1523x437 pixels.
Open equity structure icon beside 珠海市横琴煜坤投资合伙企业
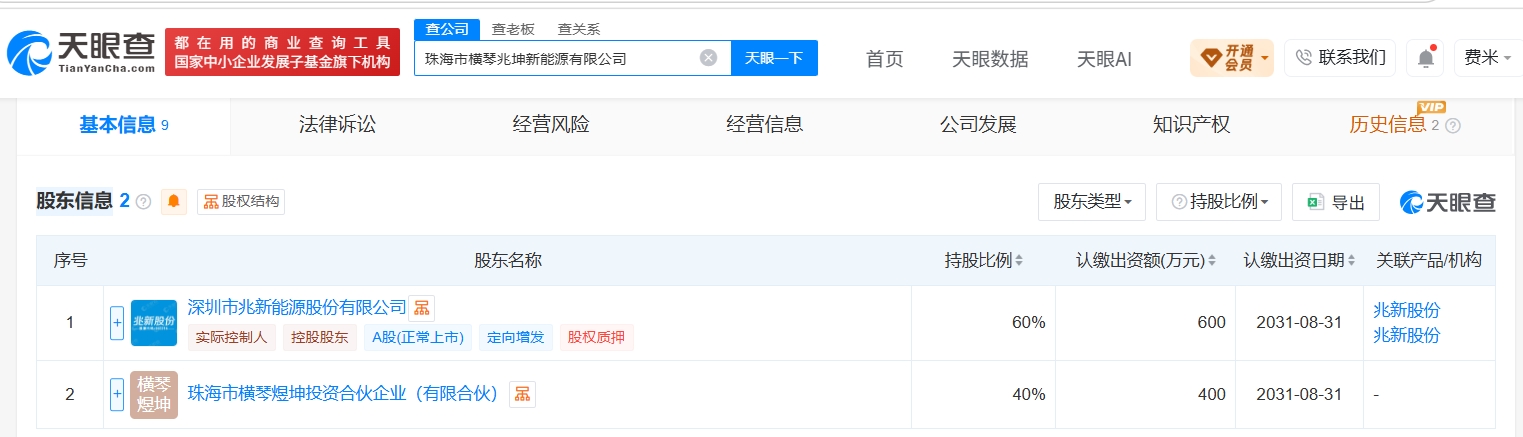pos(522,394)
